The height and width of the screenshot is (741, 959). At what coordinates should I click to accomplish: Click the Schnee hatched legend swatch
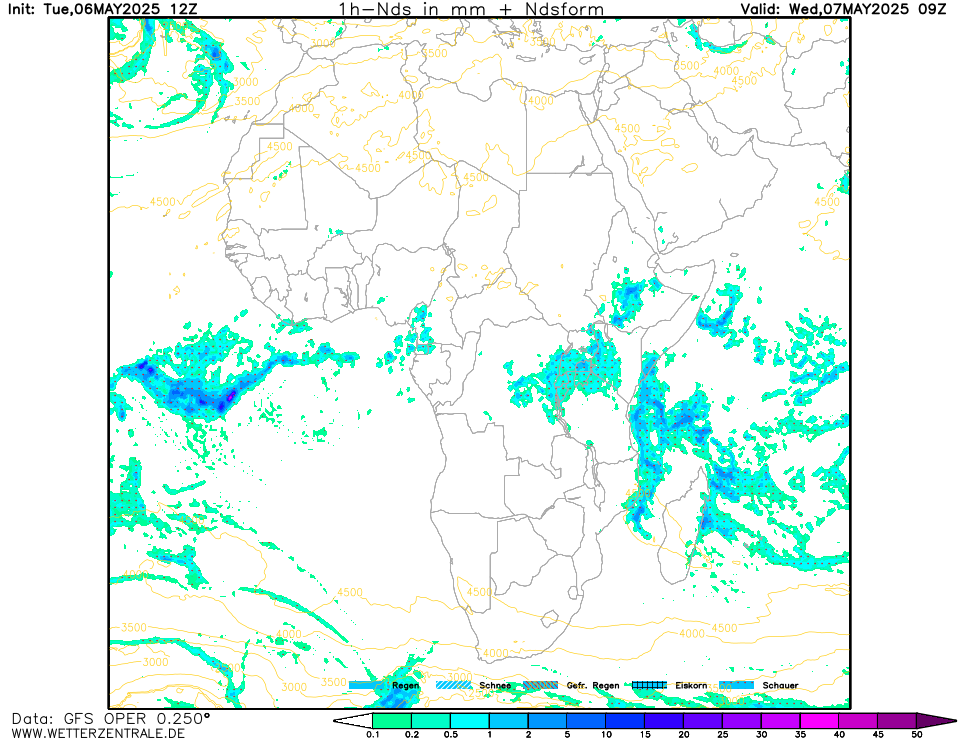tap(454, 685)
